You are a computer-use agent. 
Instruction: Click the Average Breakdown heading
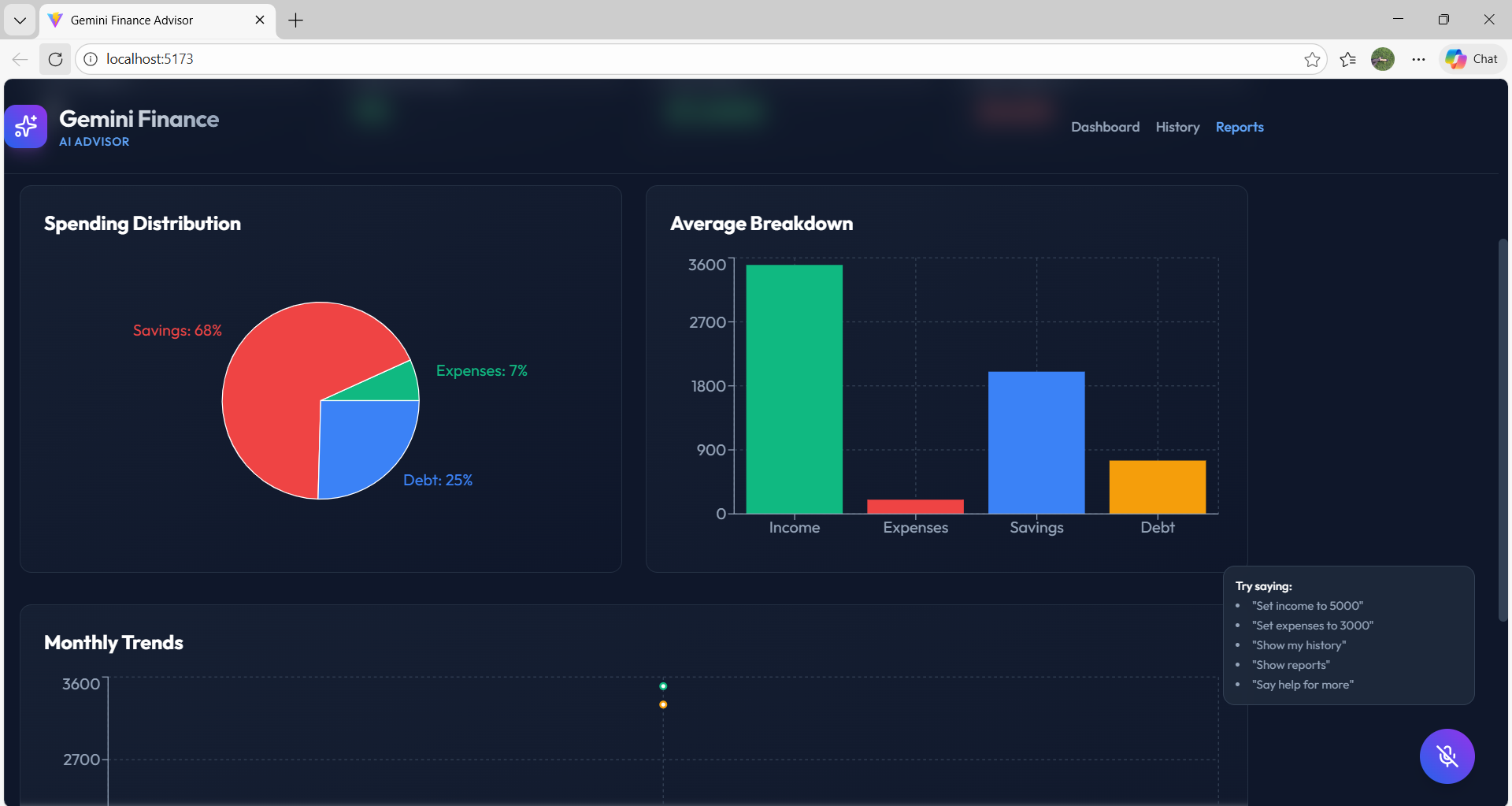(x=762, y=224)
